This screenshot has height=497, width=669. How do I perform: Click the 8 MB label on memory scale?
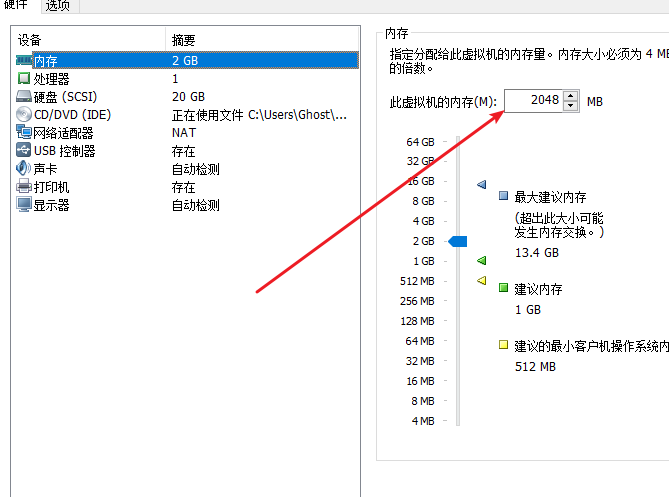point(423,401)
